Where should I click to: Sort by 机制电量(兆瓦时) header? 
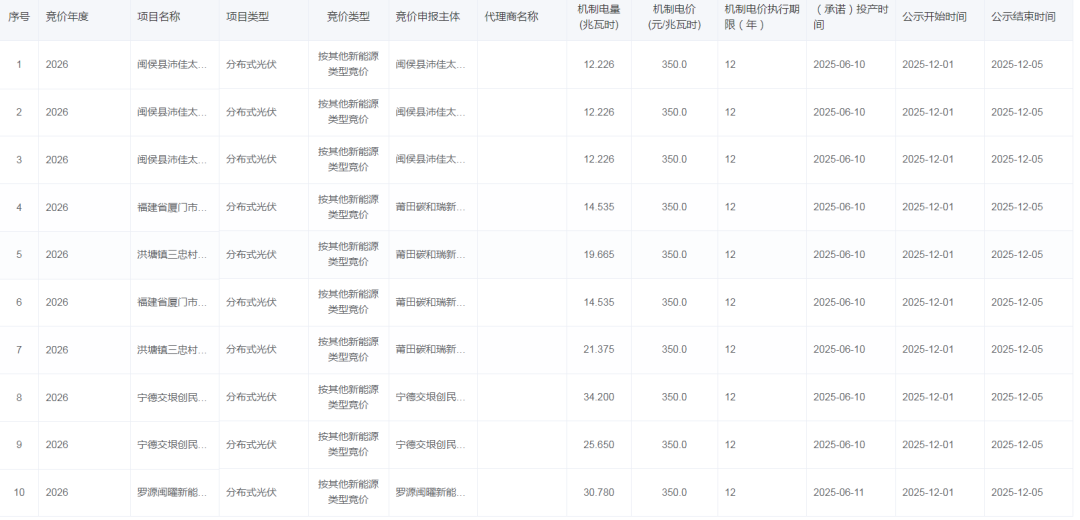tap(599, 17)
